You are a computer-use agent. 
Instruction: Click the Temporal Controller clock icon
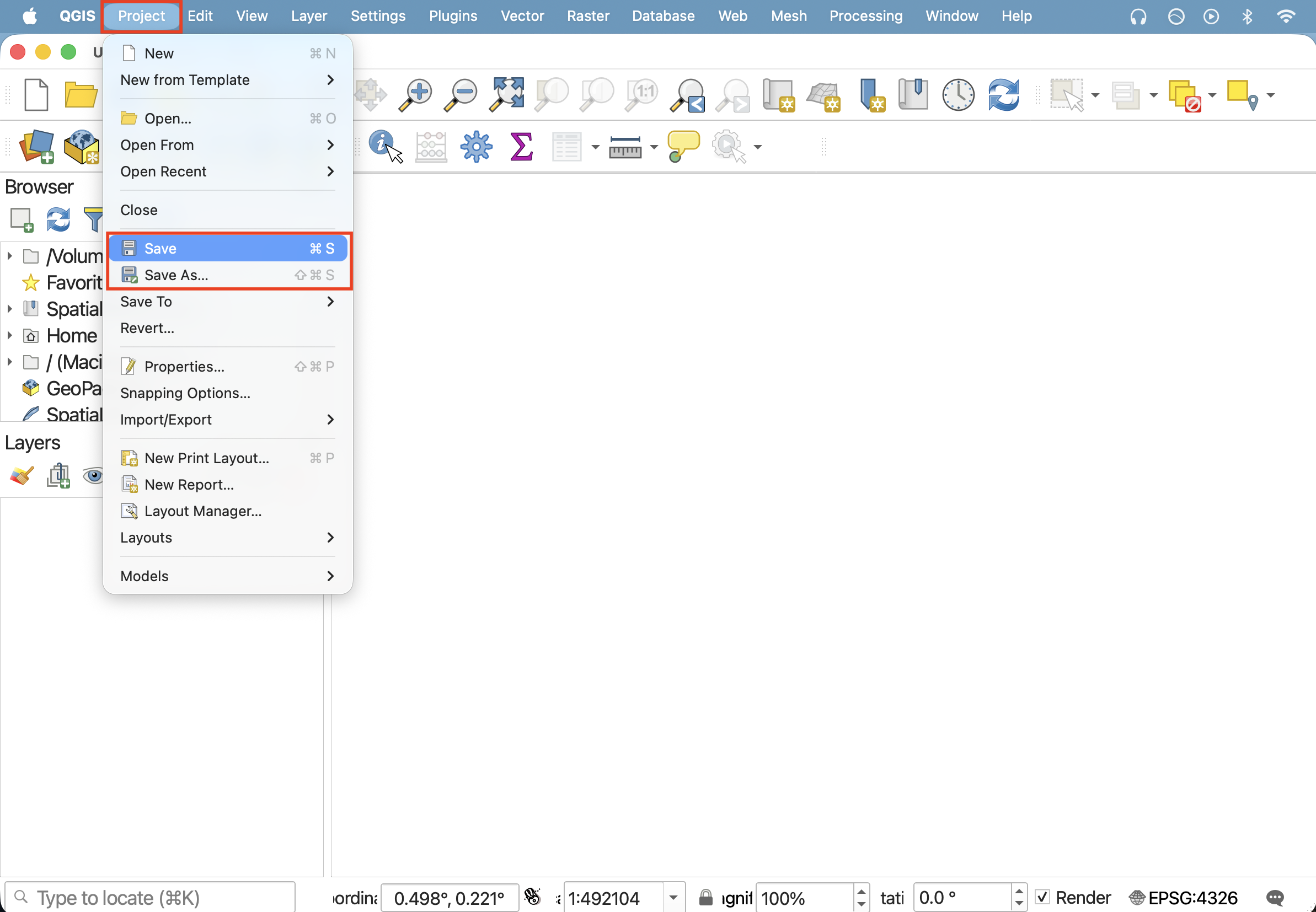[x=957, y=94]
